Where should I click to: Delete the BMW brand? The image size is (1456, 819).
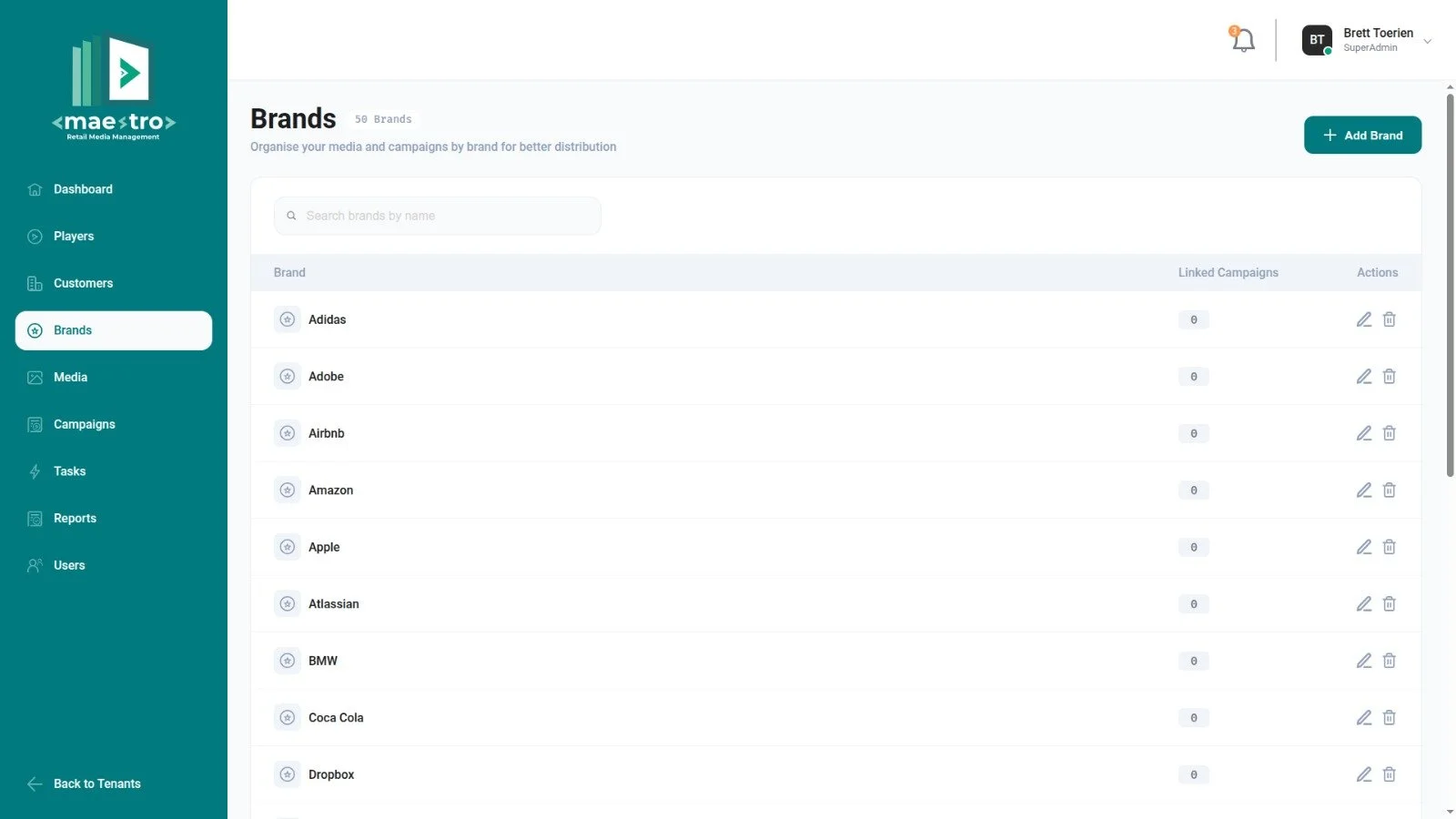pos(1390,661)
